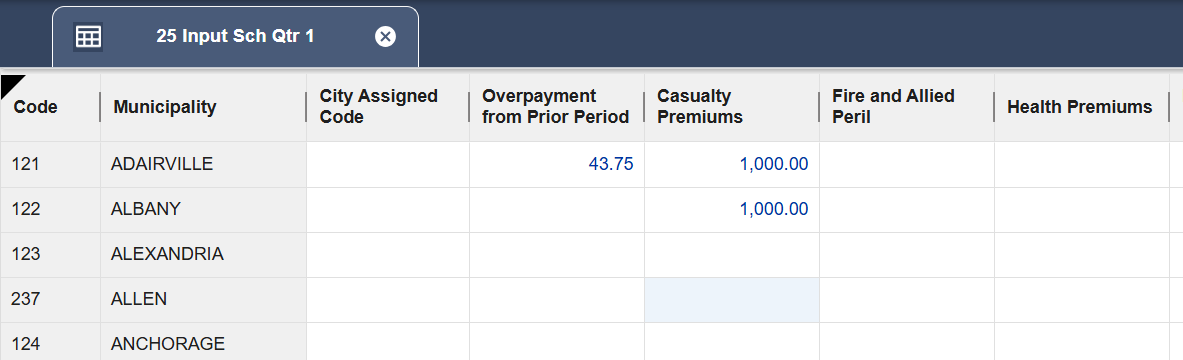Click ALLEN's Overpayment from Prior Period cell
The width and height of the screenshot is (1183, 360).
(557, 300)
